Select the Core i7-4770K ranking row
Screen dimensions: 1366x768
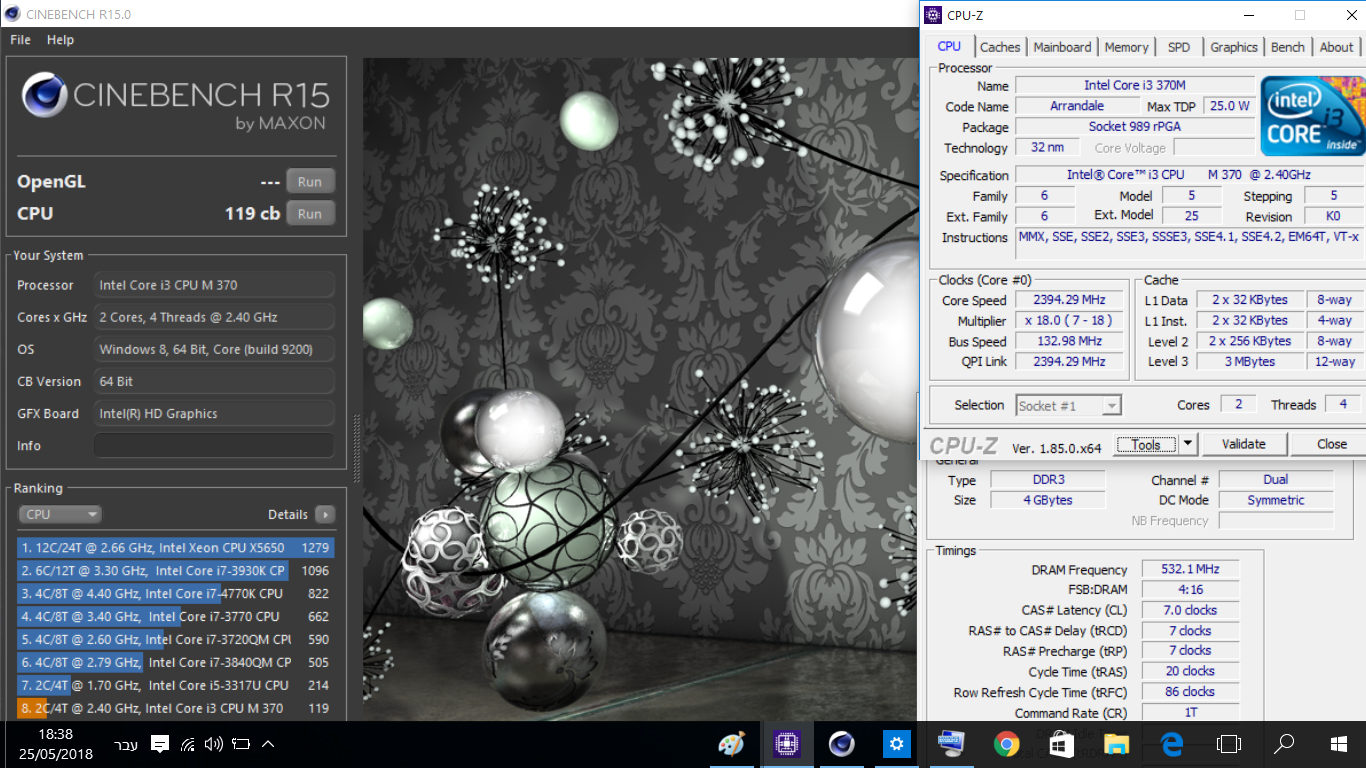coord(176,594)
